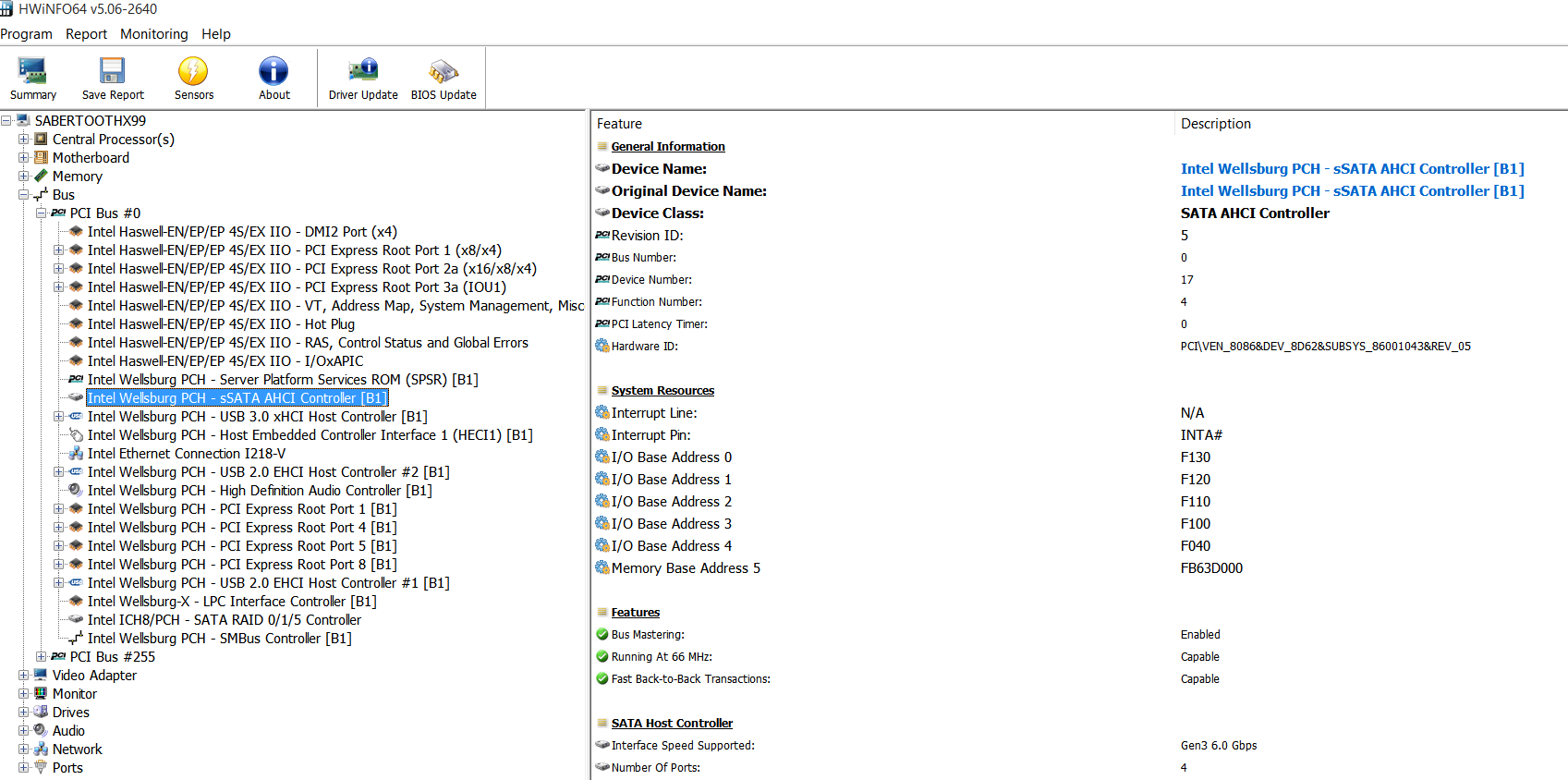
Task: Click the SABERTOOTHX99 computer icon
Action: pos(23,121)
